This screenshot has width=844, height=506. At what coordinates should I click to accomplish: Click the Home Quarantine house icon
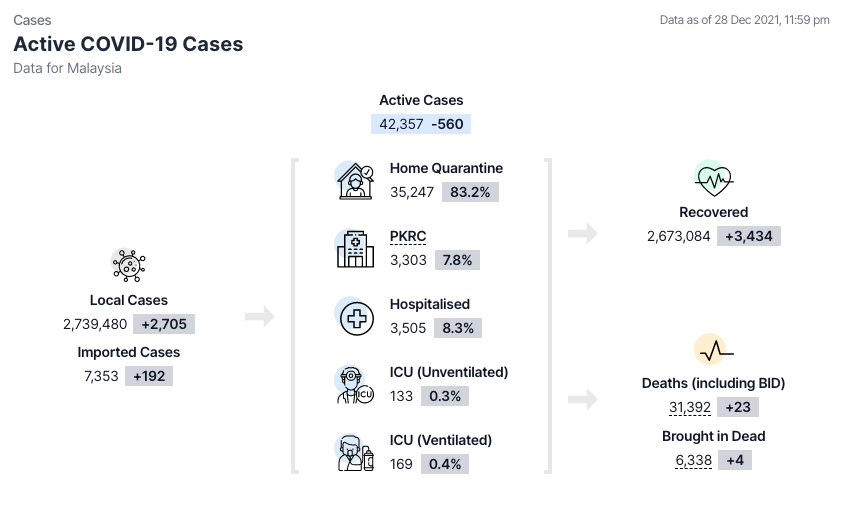point(354,181)
